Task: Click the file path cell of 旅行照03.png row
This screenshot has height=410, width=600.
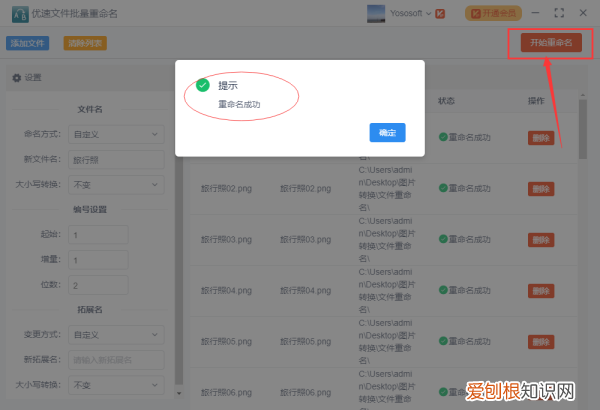Action: click(386, 240)
